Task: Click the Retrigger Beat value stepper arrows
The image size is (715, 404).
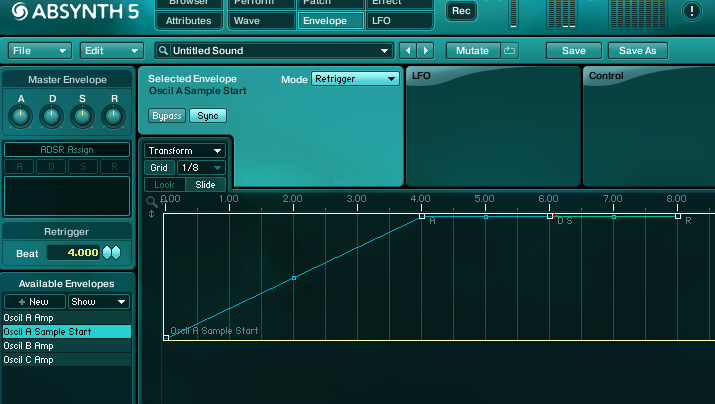Action: tap(112, 252)
